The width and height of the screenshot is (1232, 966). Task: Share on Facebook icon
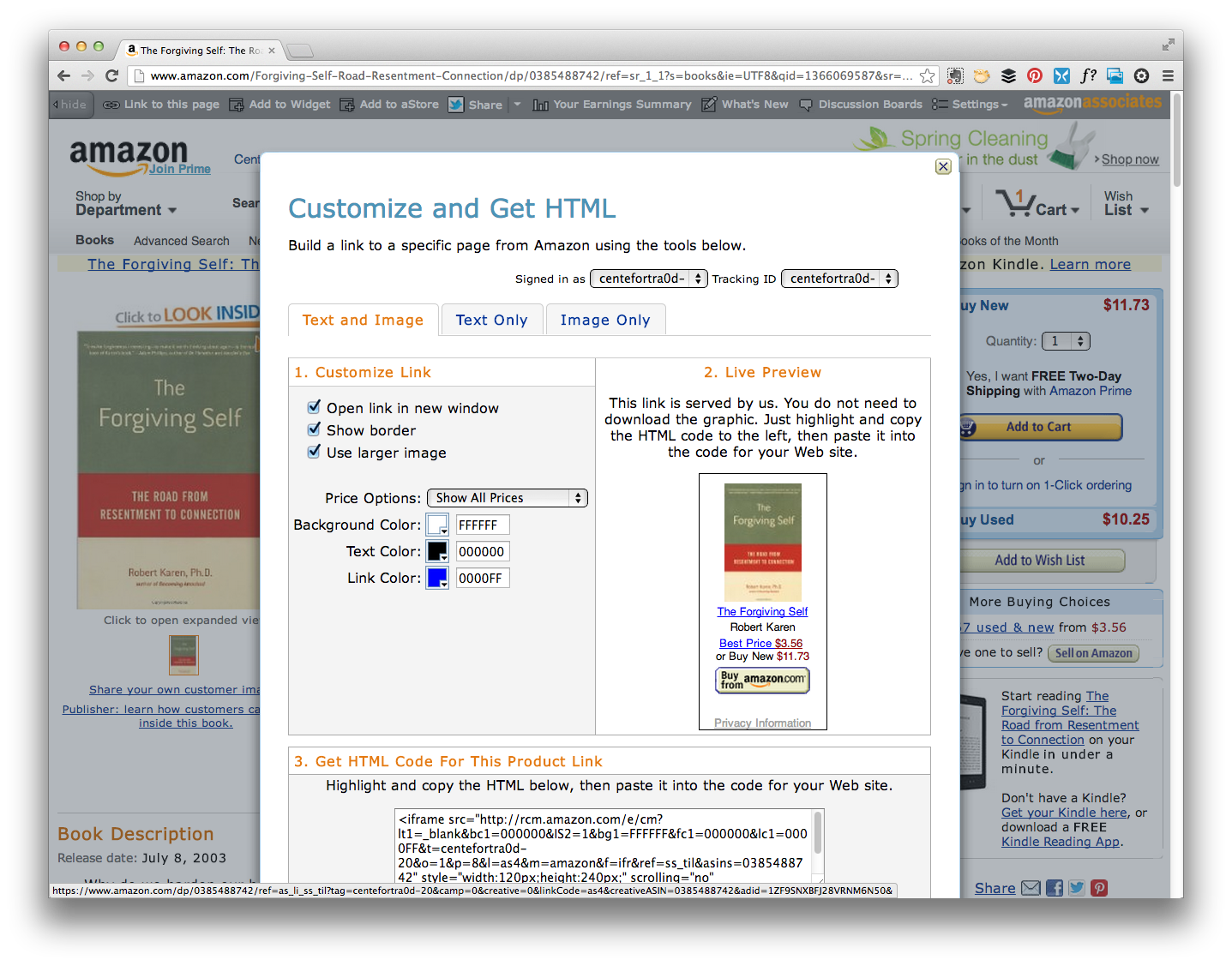coord(1055,888)
